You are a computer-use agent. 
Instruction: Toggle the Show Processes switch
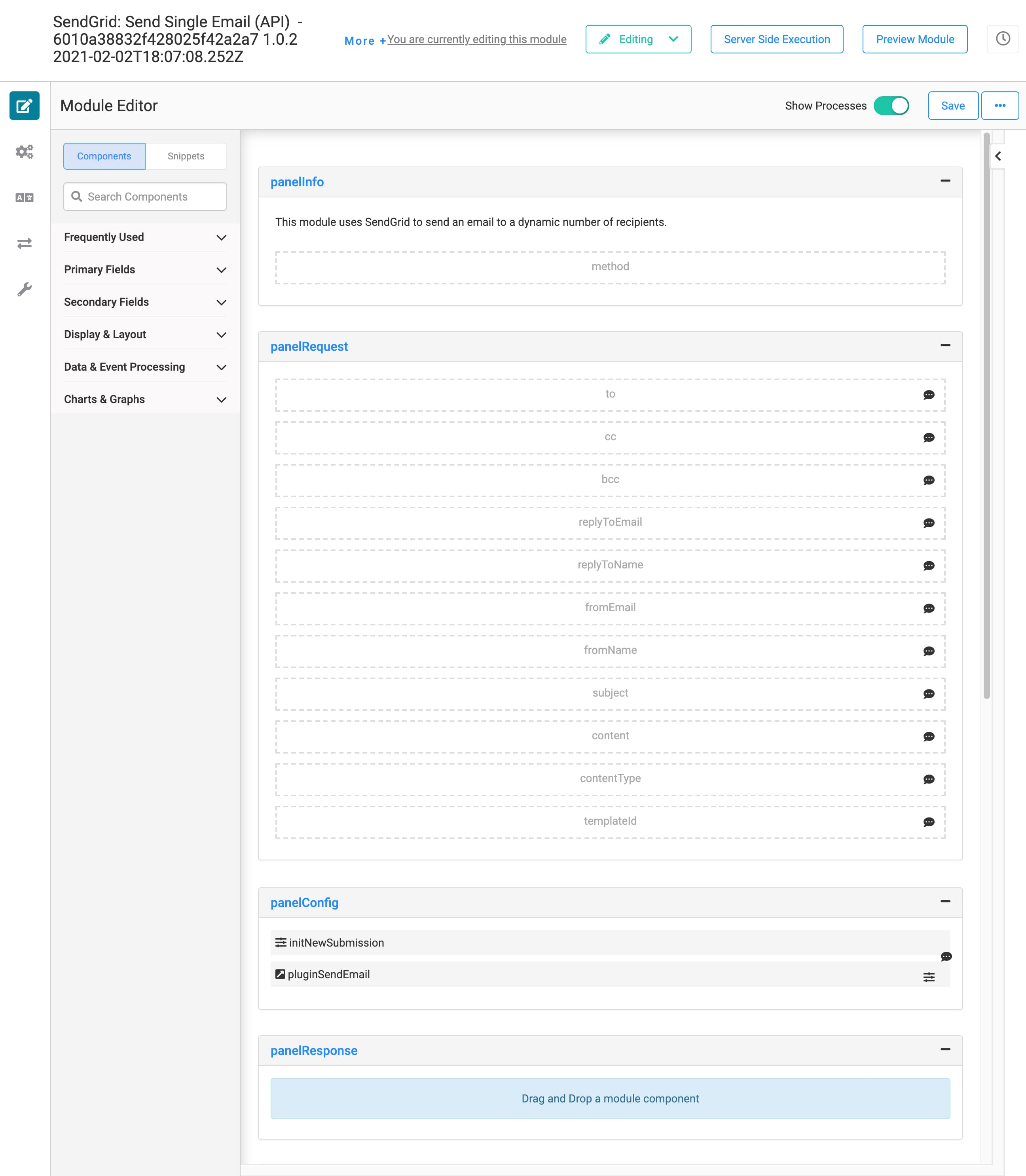click(891, 106)
